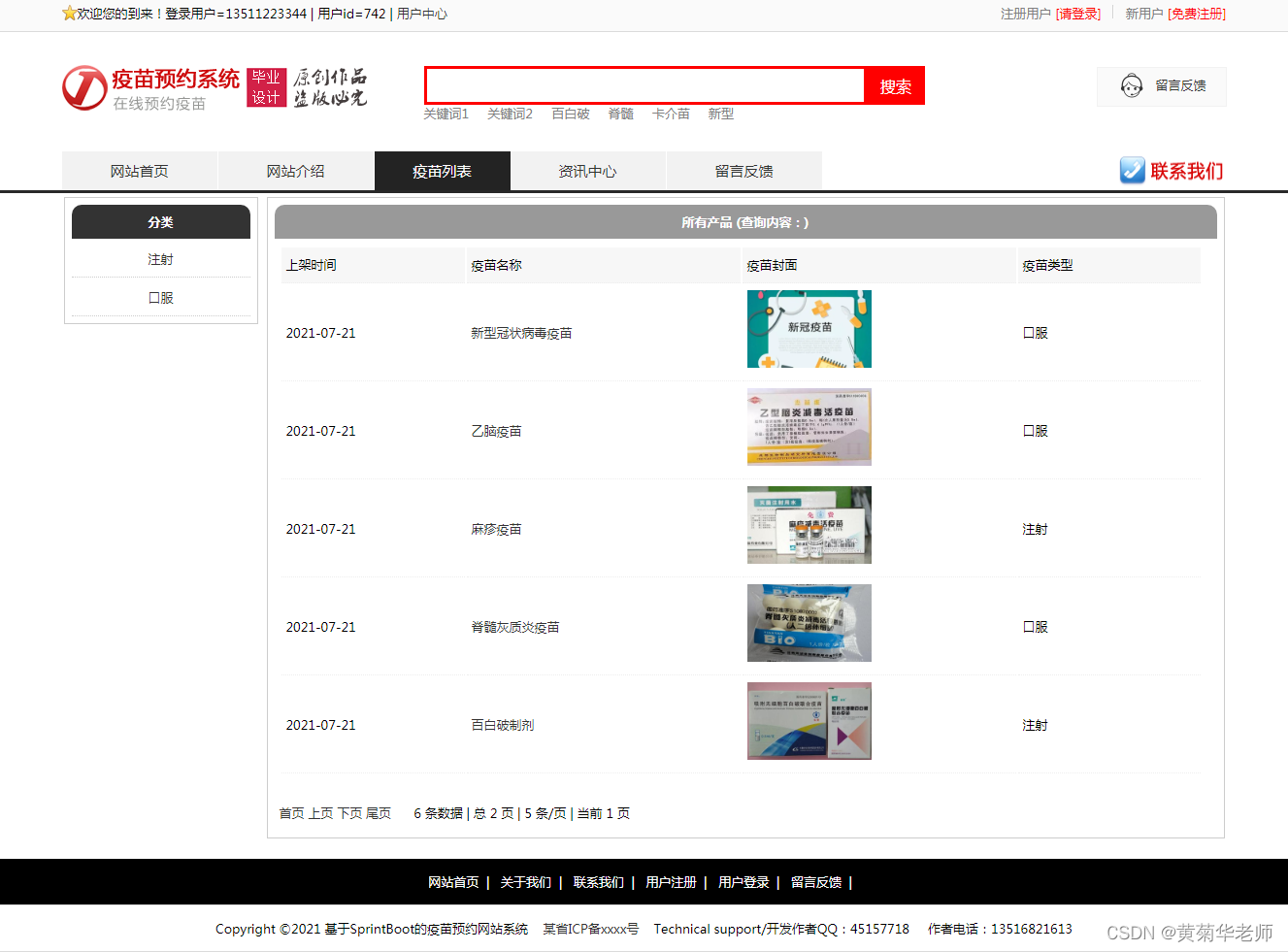The width and height of the screenshot is (1288, 952).
Task: Choose the 新型 hot keyword
Action: click(x=721, y=114)
